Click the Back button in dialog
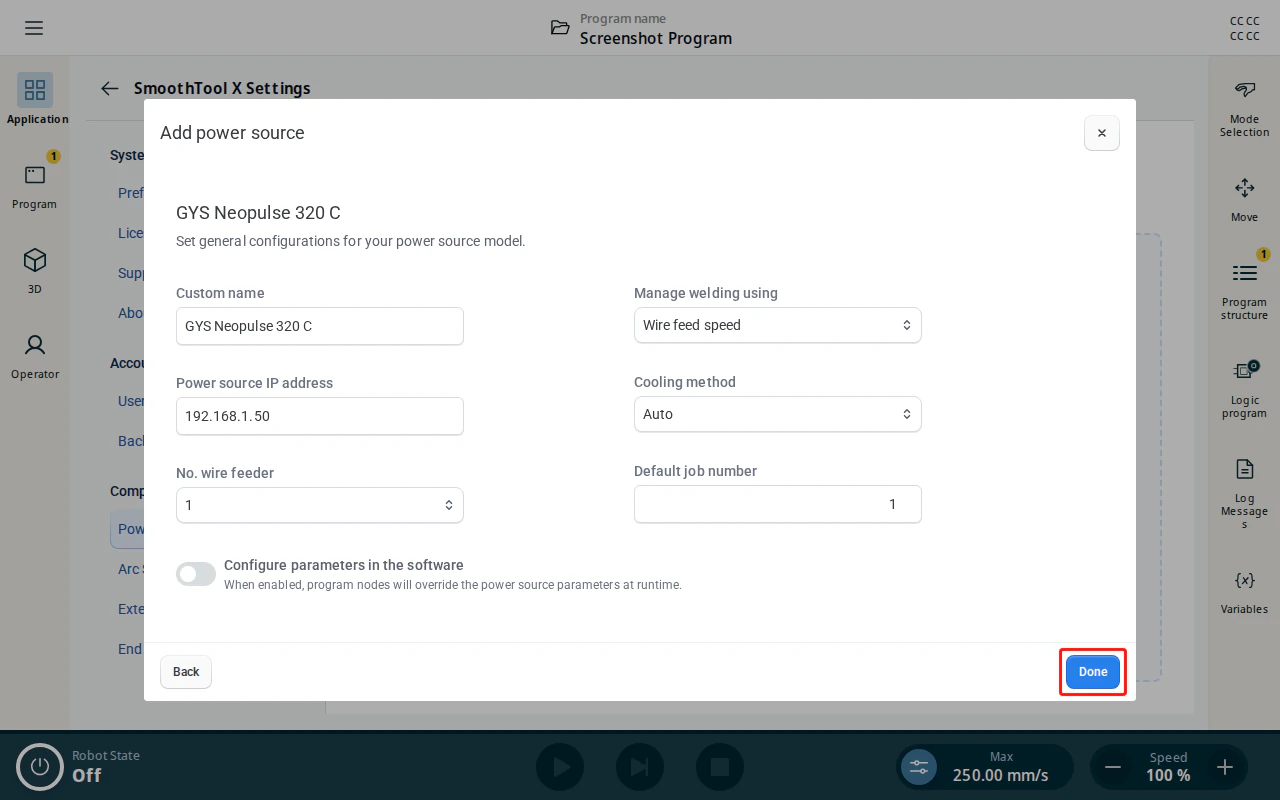 pyautogui.click(x=186, y=672)
